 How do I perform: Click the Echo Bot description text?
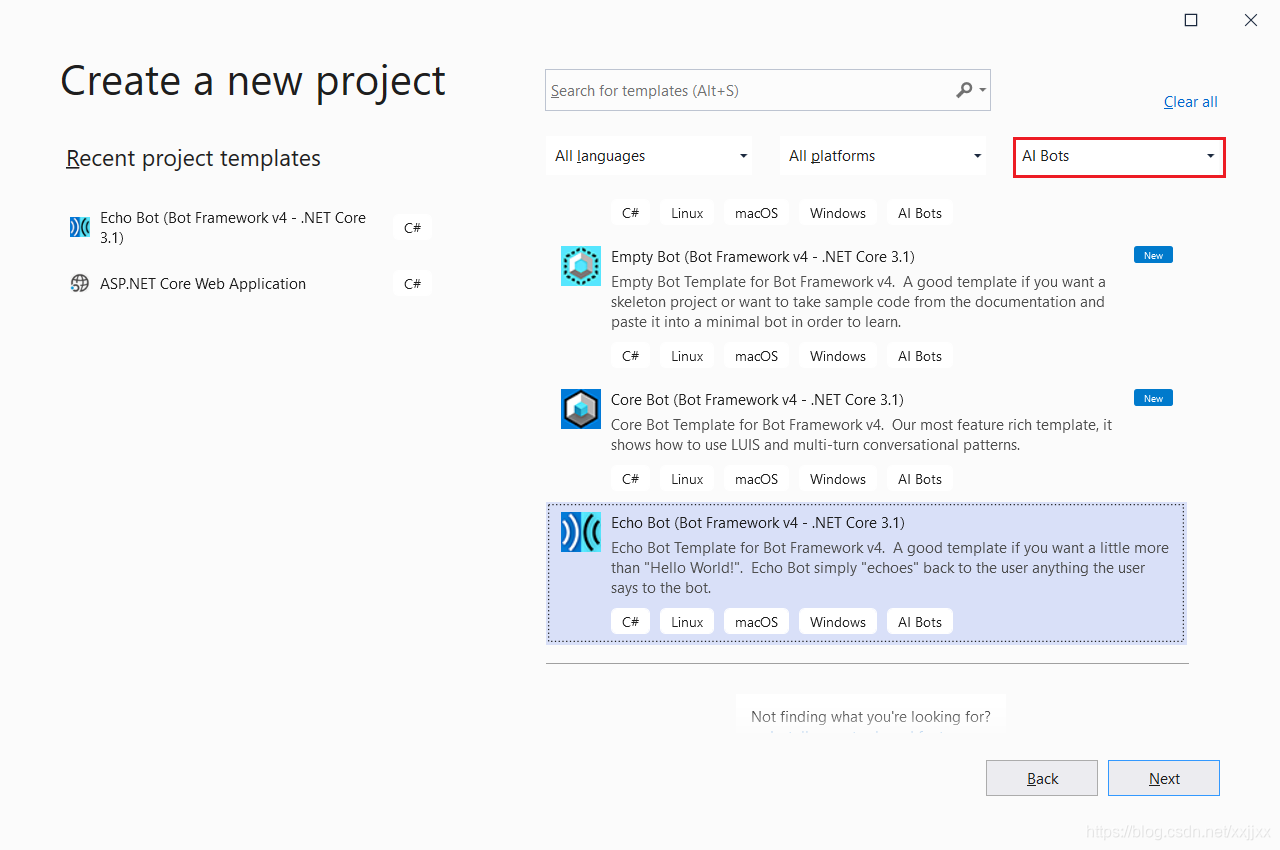(x=890, y=568)
